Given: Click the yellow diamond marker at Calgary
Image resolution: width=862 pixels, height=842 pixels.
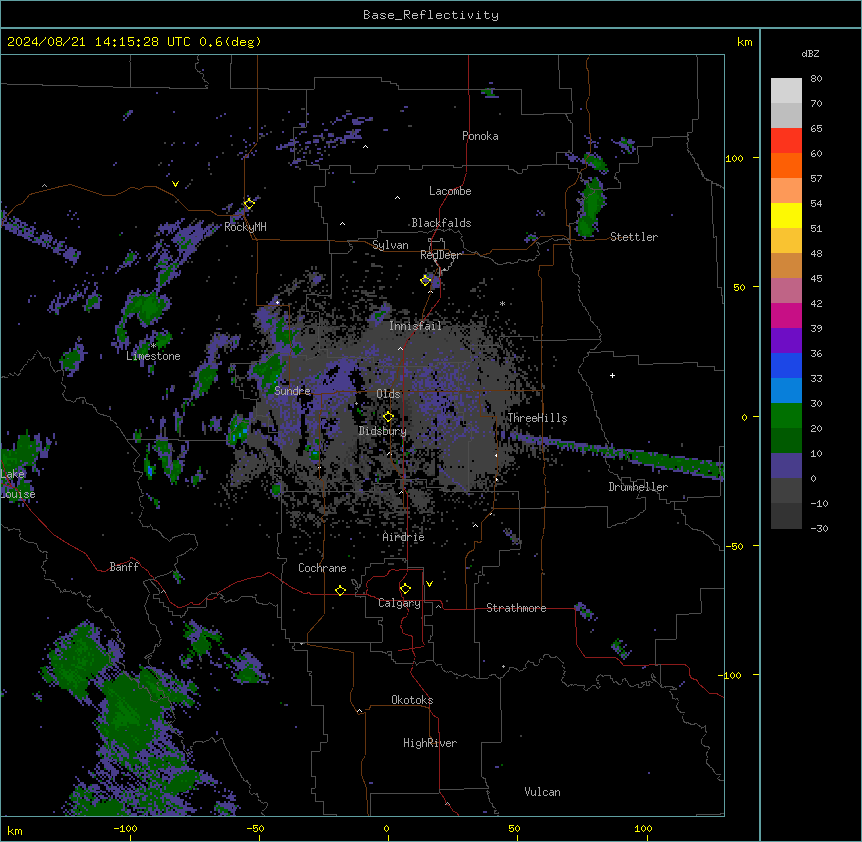Looking at the screenshot, I should [405, 589].
